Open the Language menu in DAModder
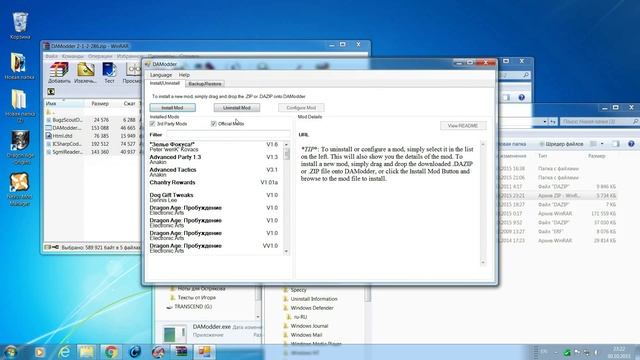Image resolution: width=640 pixels, height=360 pixels. (x=161, y=75)
